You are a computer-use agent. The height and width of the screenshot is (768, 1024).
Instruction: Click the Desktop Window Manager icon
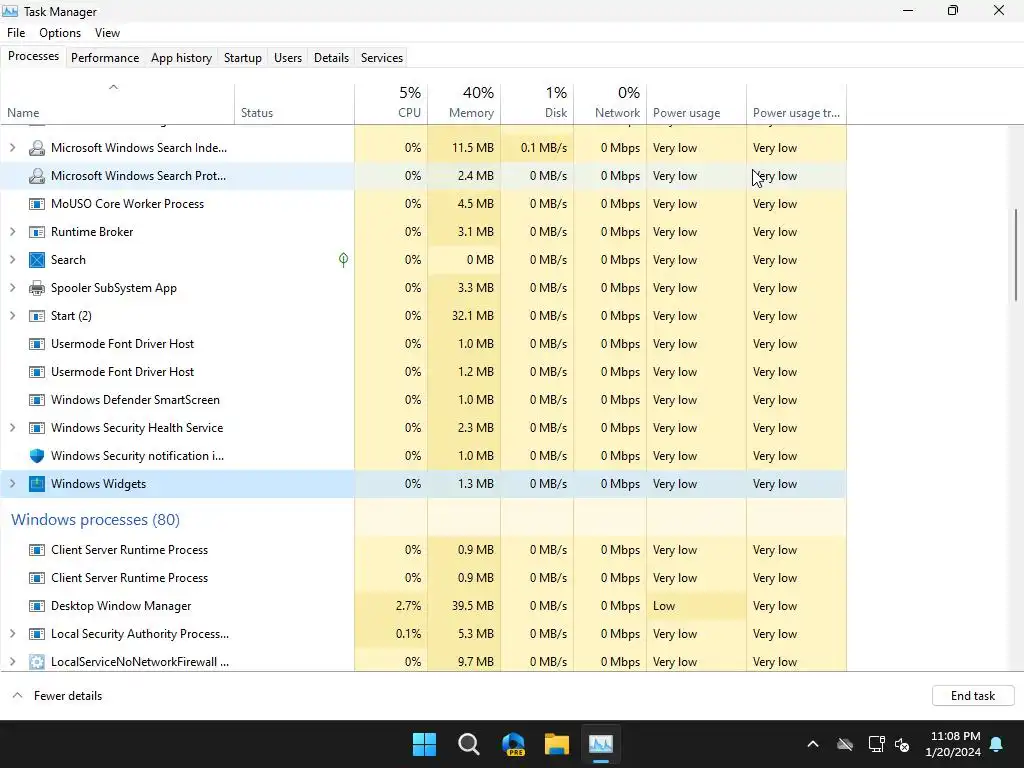click(37, 606)
